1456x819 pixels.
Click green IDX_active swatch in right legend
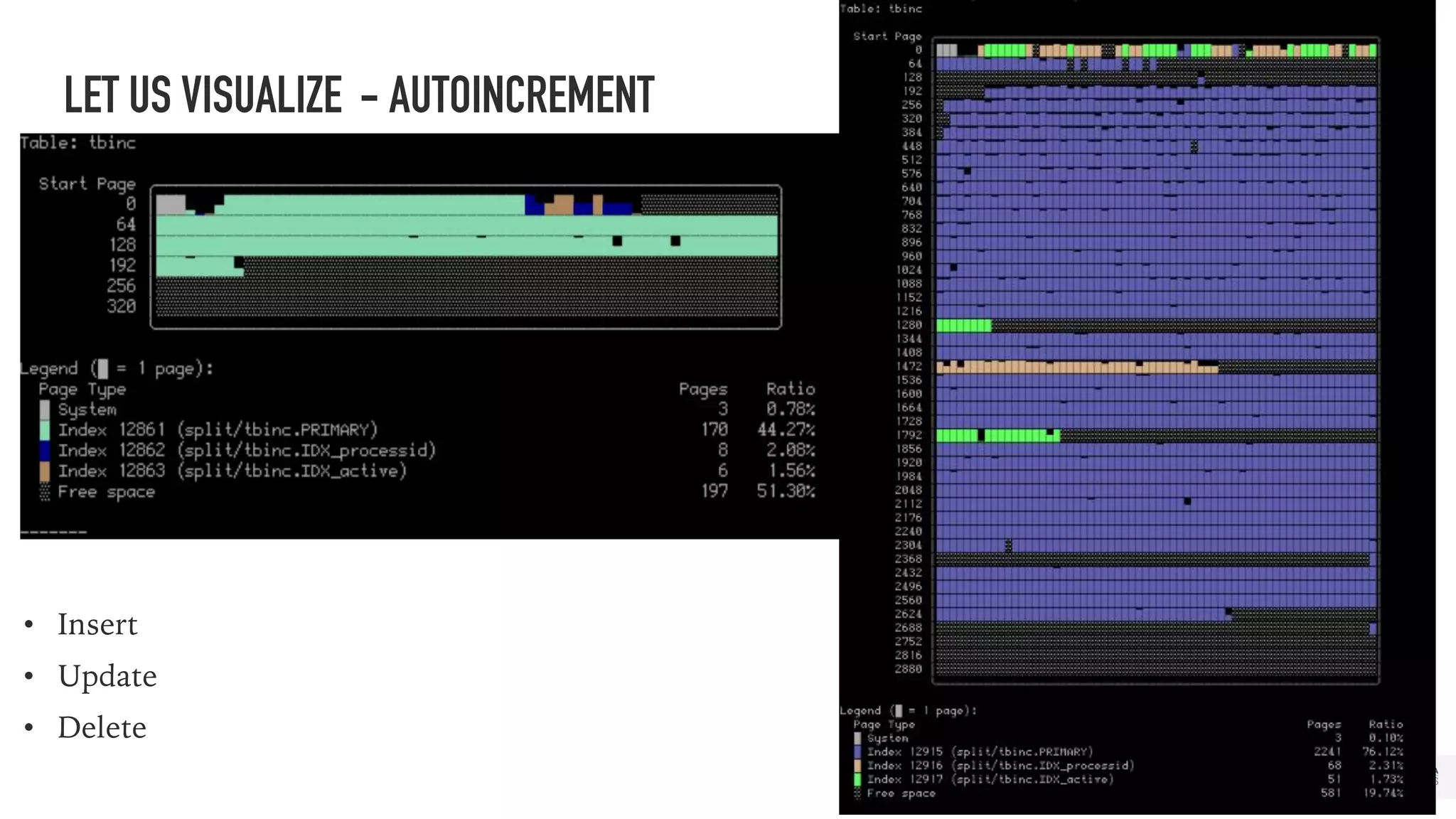click(x=857, y=779)
